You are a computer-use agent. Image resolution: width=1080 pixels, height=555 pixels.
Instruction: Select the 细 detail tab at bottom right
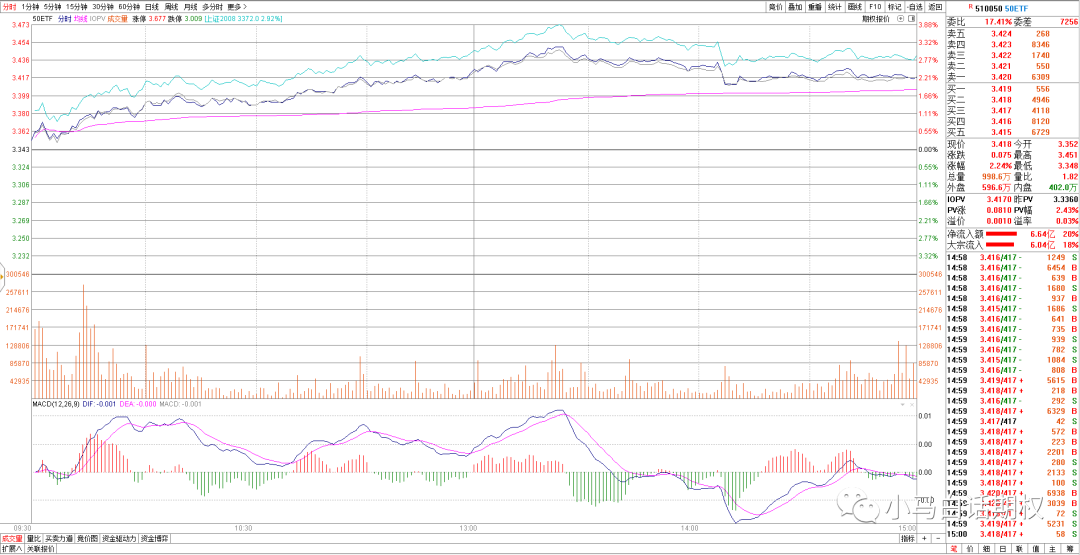point(986,549)
